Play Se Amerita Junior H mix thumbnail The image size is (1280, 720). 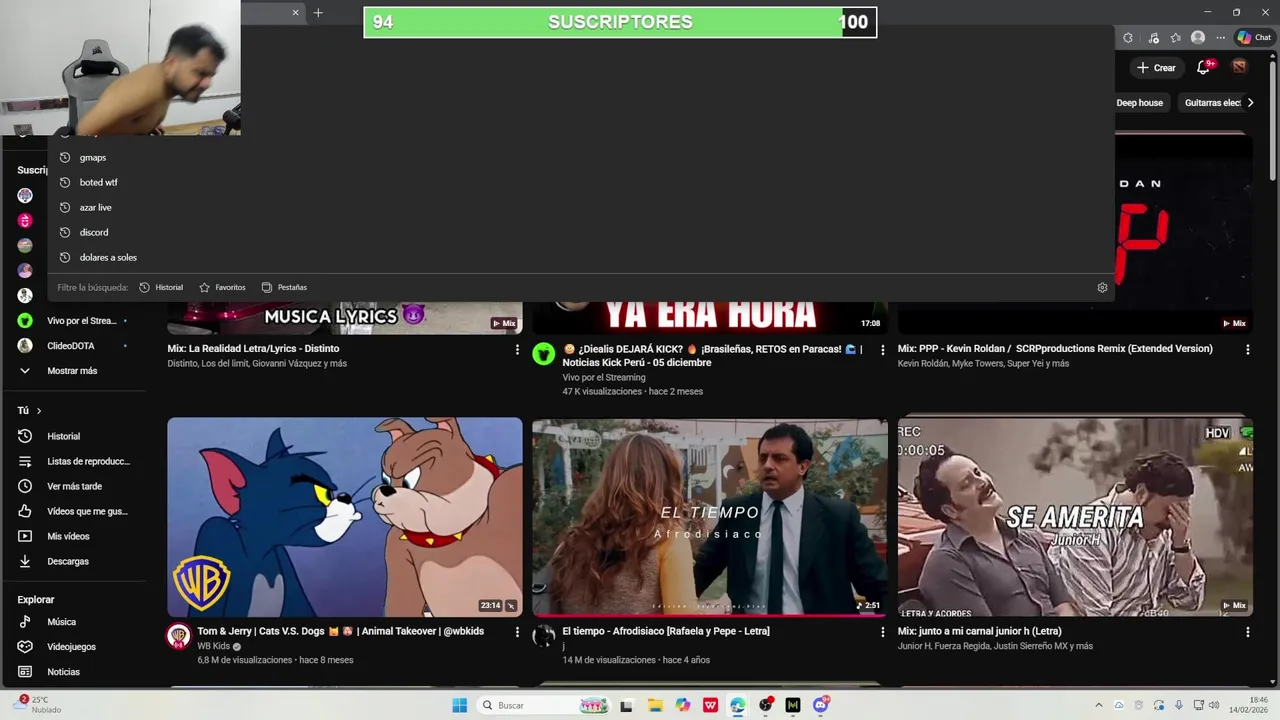(x=1075, y=517)
